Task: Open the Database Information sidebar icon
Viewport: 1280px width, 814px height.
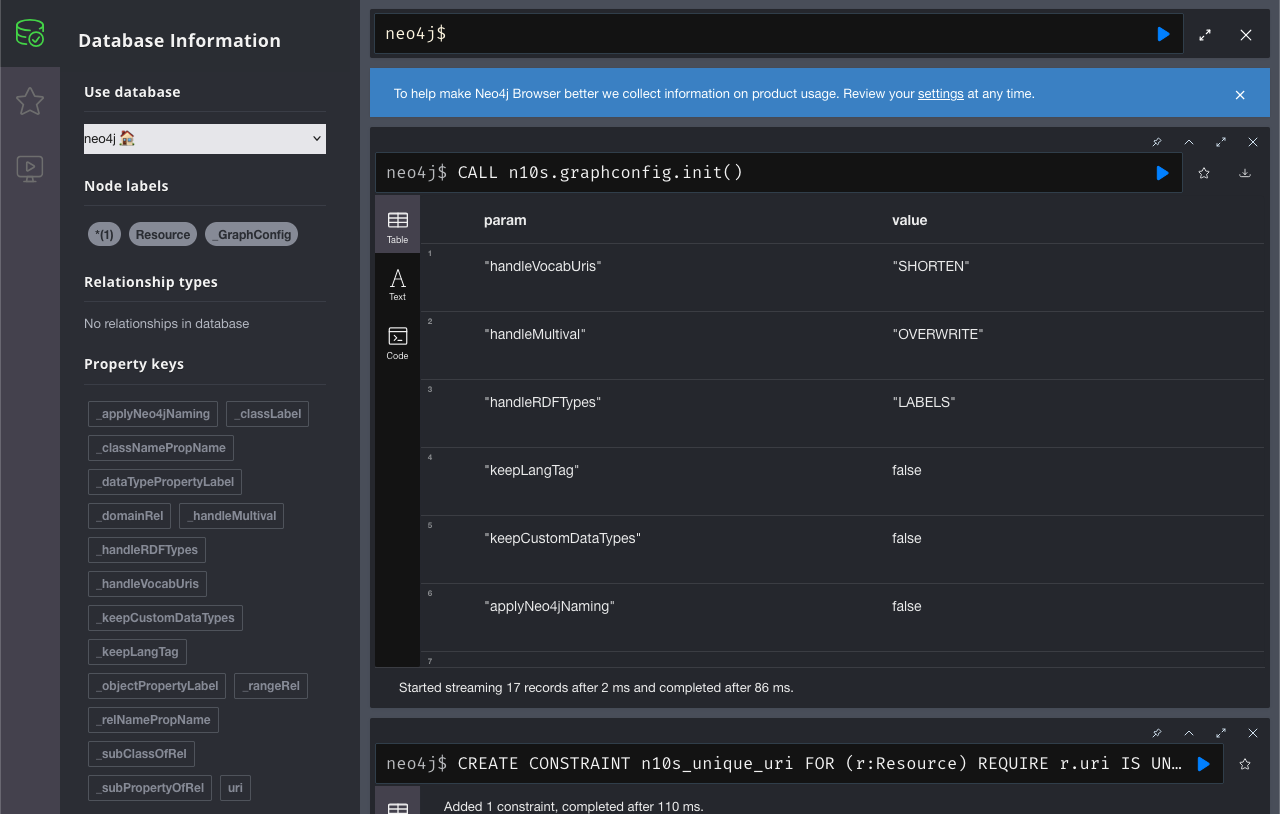Action: point(30,34)
